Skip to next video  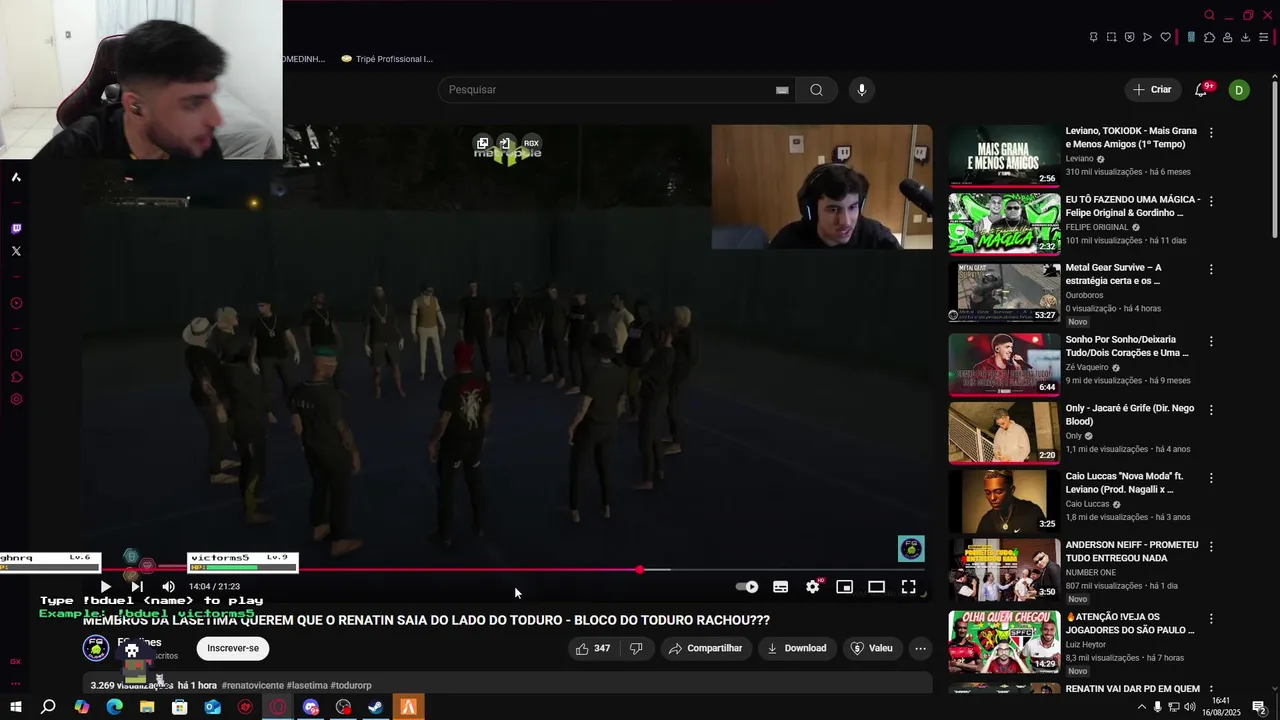(x=137, y=587)
